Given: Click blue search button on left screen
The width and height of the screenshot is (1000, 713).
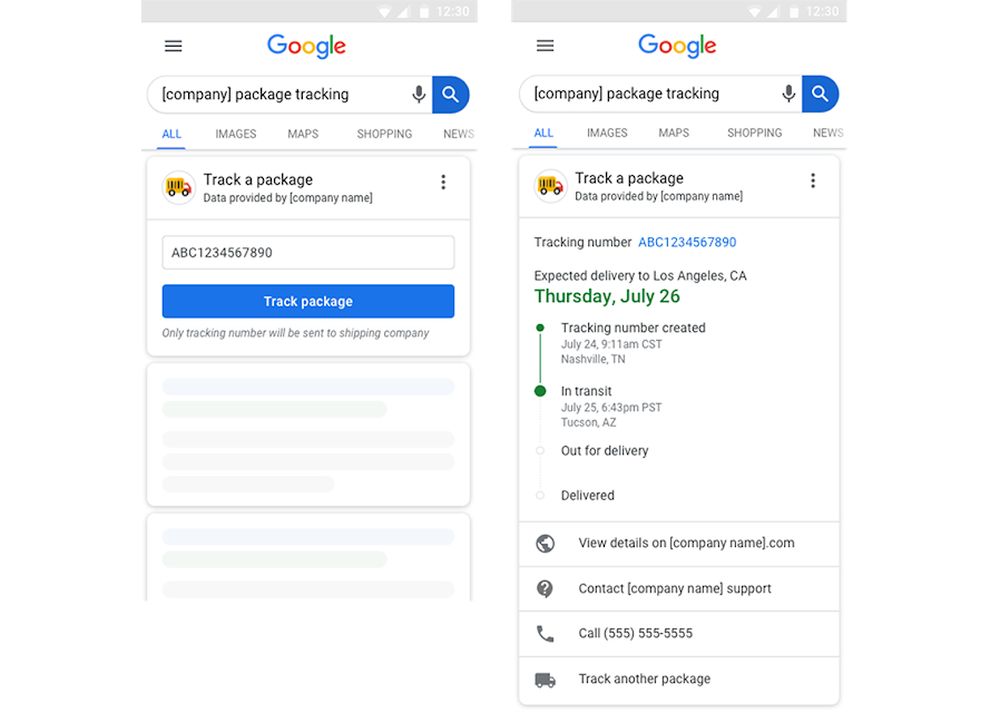Looking at the screenshot, I should click(x=451, y=94).
